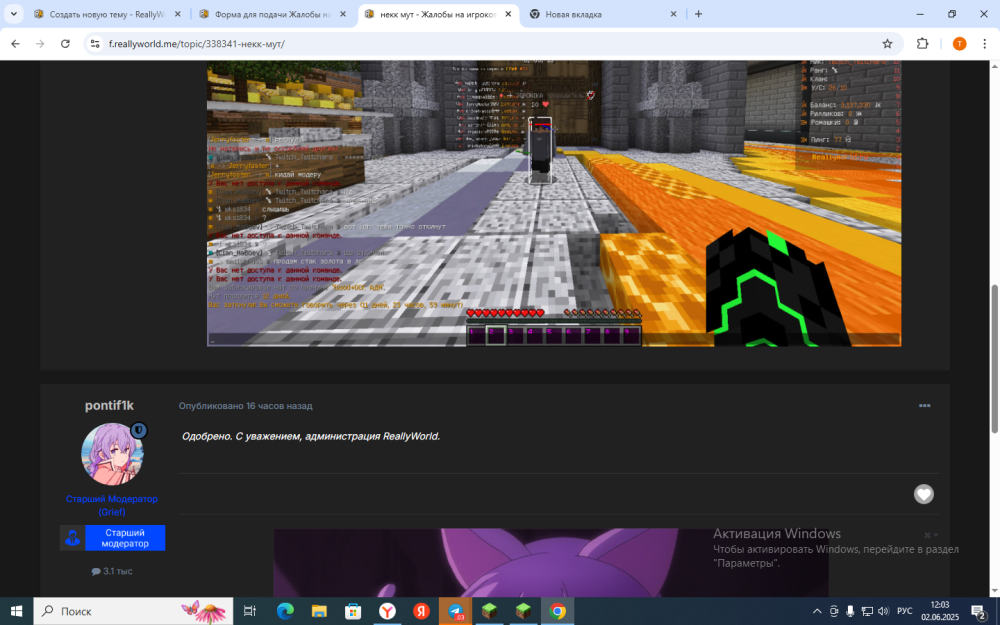Click the scrollbar up arrow
1000x625 pixels.
point(994,66)
